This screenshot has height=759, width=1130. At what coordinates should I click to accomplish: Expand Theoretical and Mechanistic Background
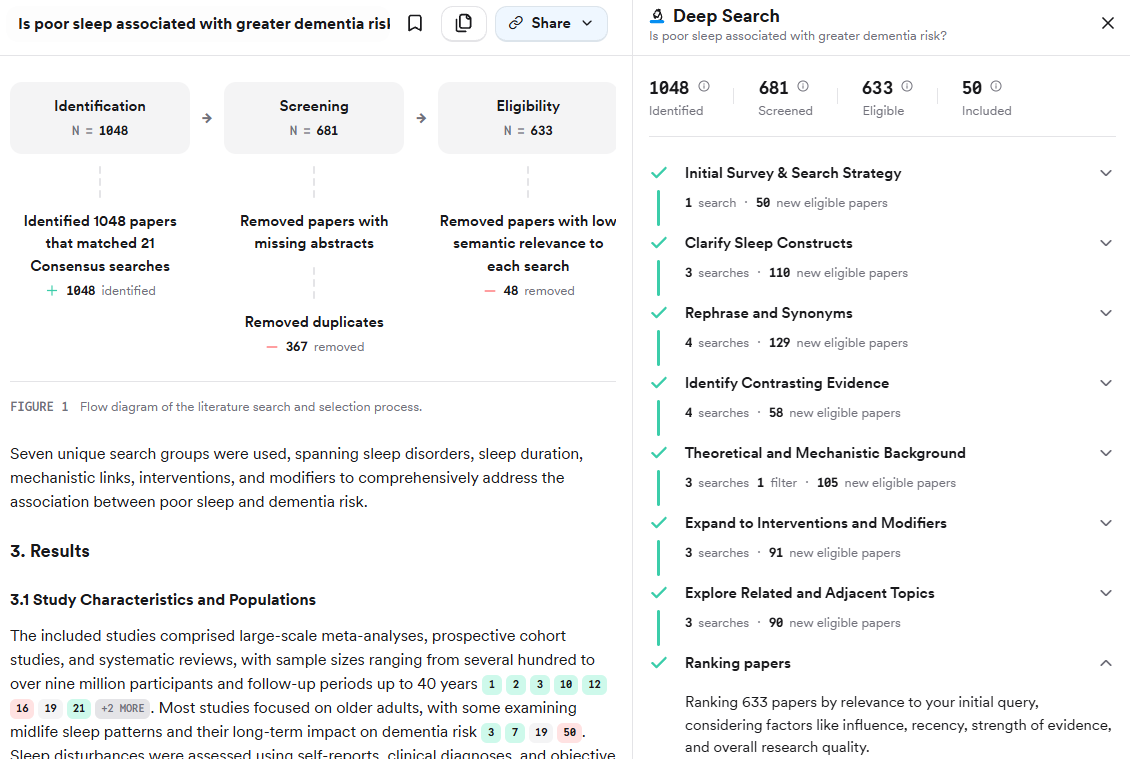[x=1105, y=453]
